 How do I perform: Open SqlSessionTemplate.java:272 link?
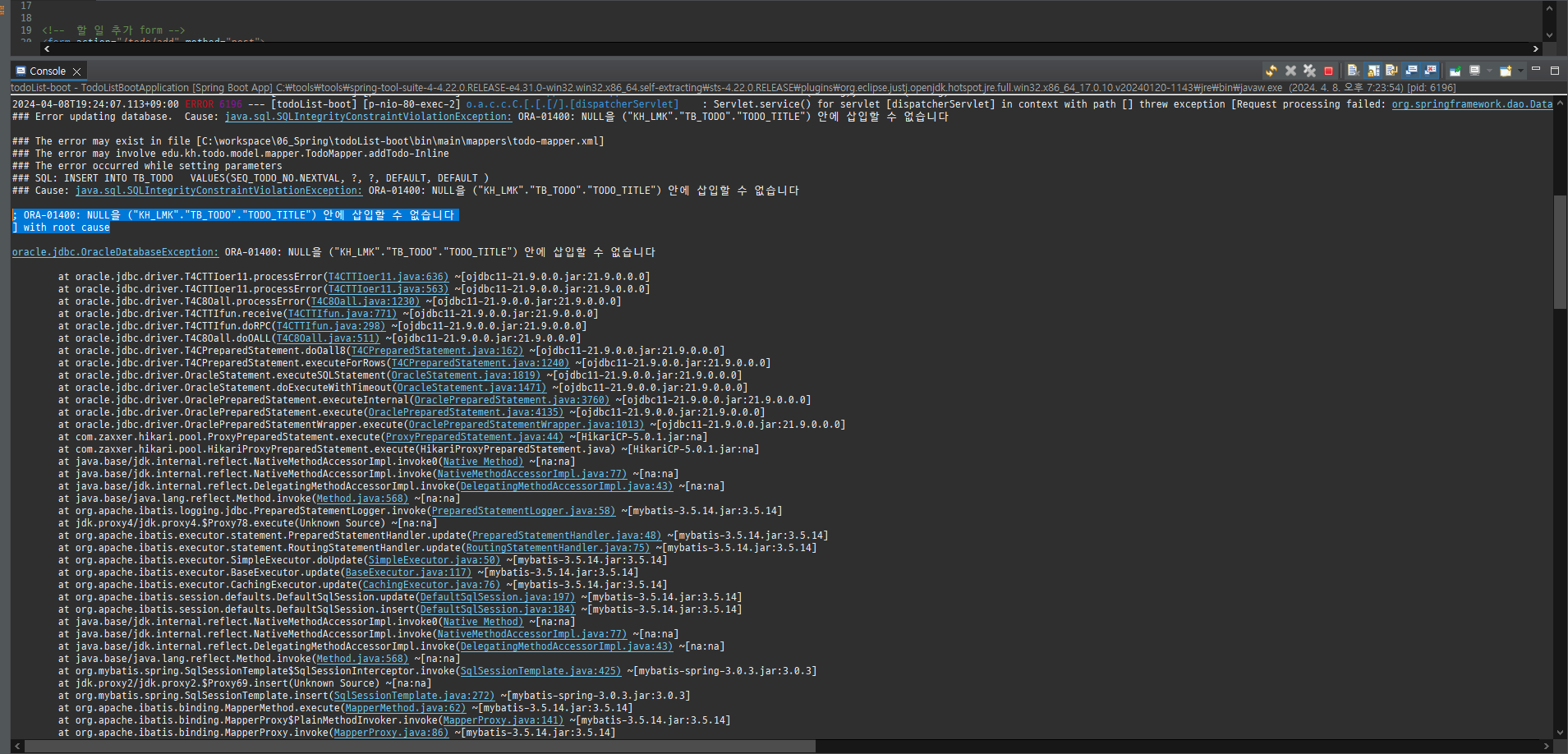point(414,696)
